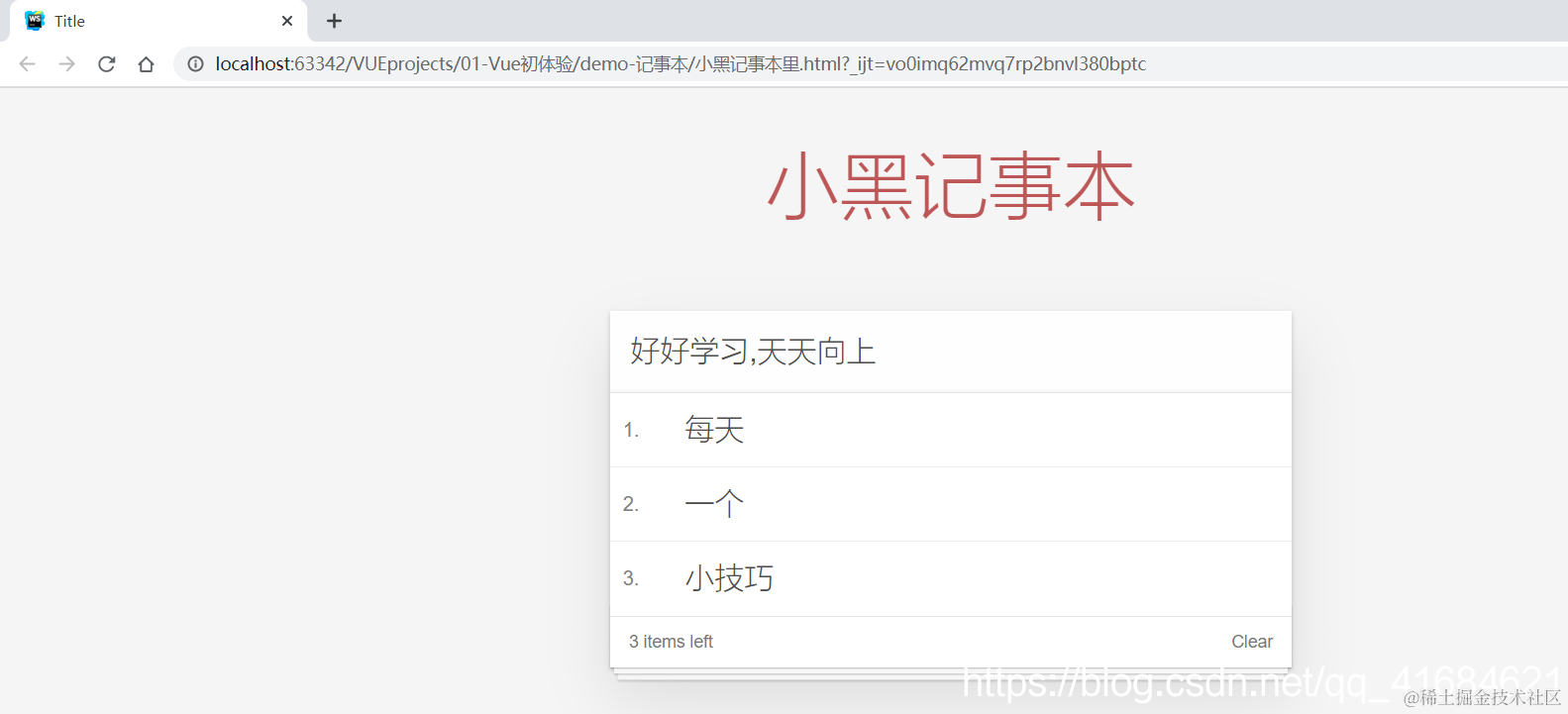Go to the home page icon
This screenshot has width=1568, height=714.
click(x=147, y=64)
